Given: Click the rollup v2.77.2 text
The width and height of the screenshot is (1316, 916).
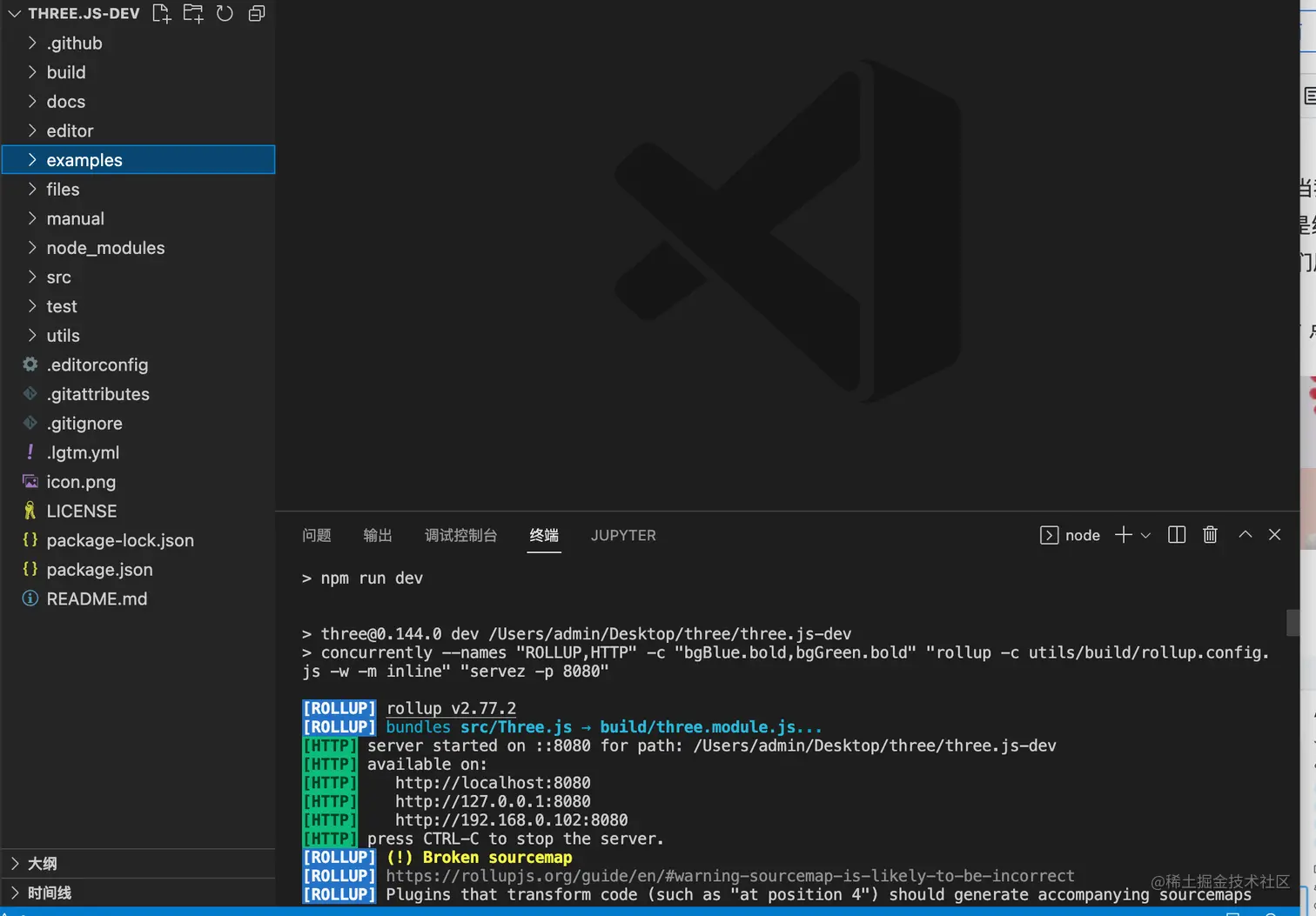Looking at the screenshot, I should pyautogui.click(x=451, y=708).
